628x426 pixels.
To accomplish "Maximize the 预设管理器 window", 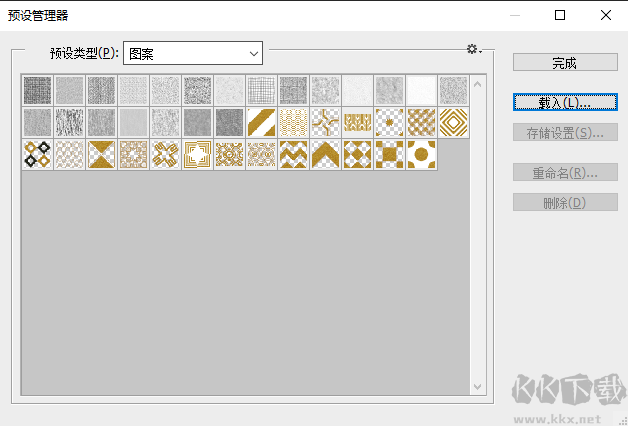I will tap(560, 15).
